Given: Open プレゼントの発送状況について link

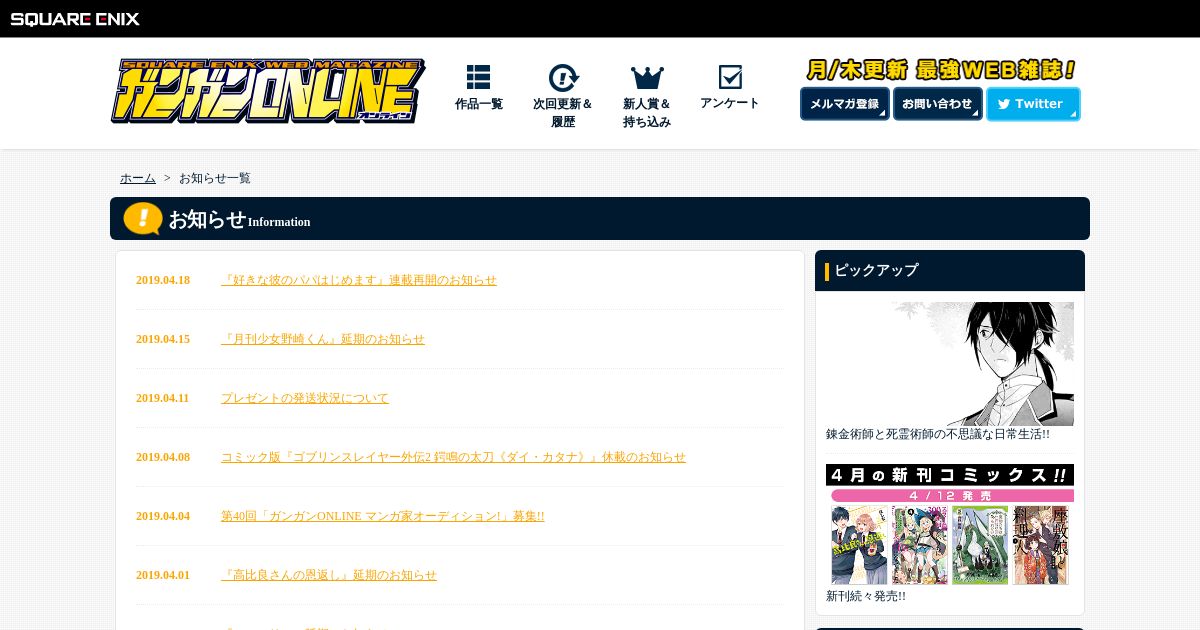Looking at the screenshot, I should point(305,398).
